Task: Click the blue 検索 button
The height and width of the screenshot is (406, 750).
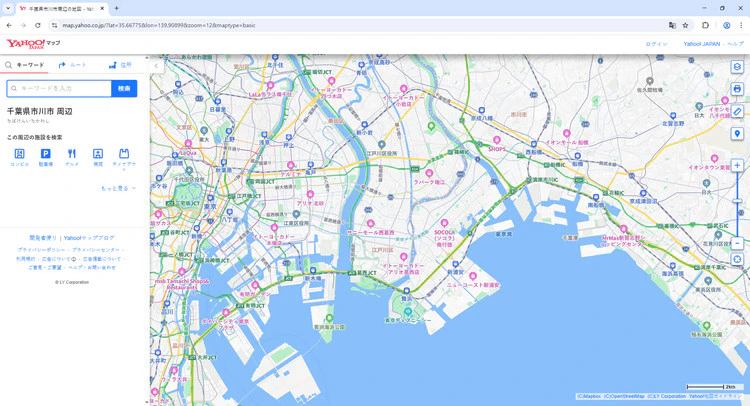Action: point(124,88)
